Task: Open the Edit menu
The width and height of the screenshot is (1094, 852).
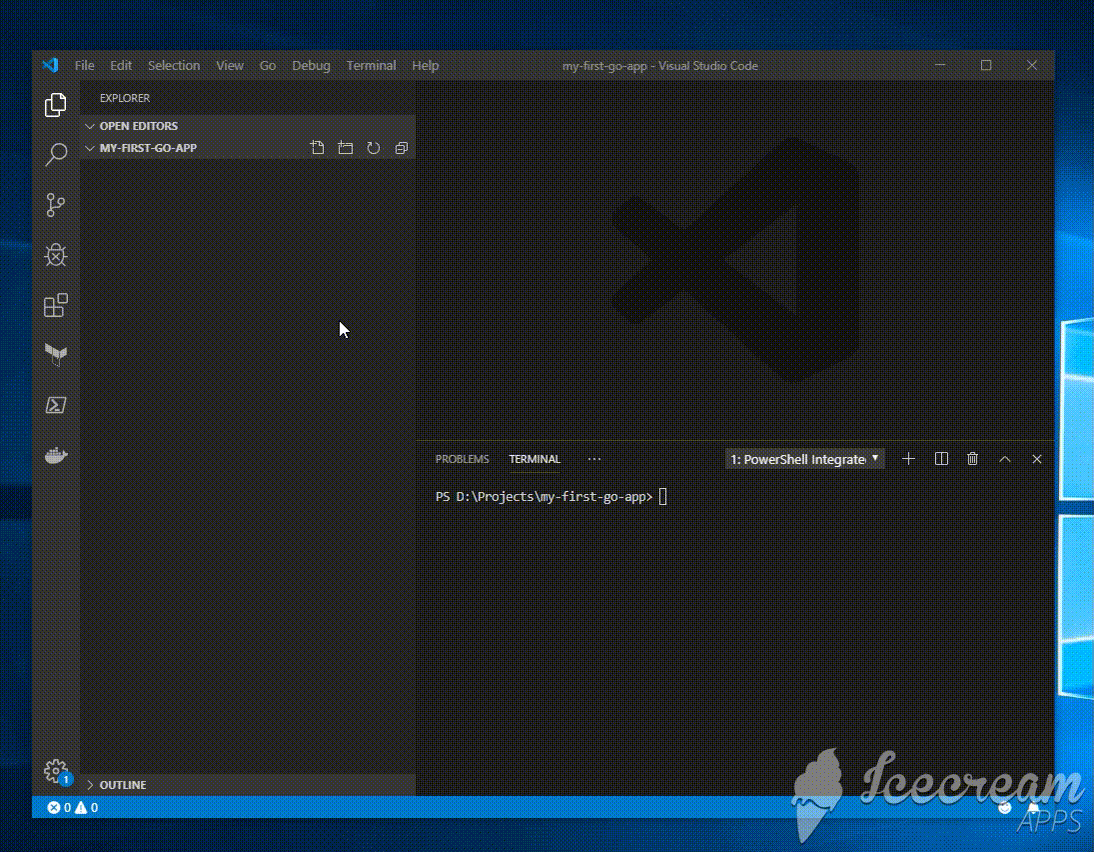Action: (x=121, y=66)
